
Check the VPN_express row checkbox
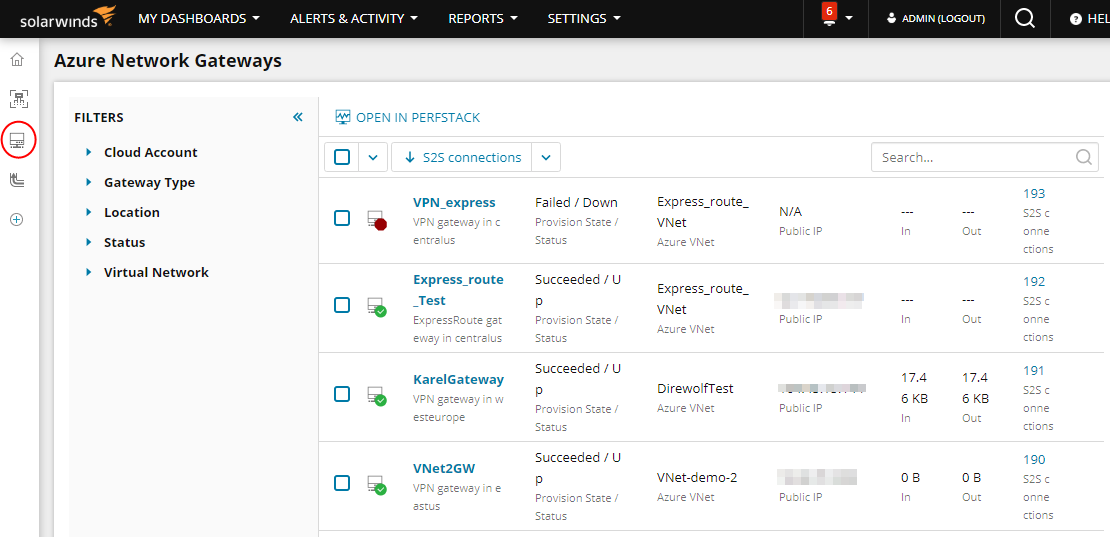(342, 218)
